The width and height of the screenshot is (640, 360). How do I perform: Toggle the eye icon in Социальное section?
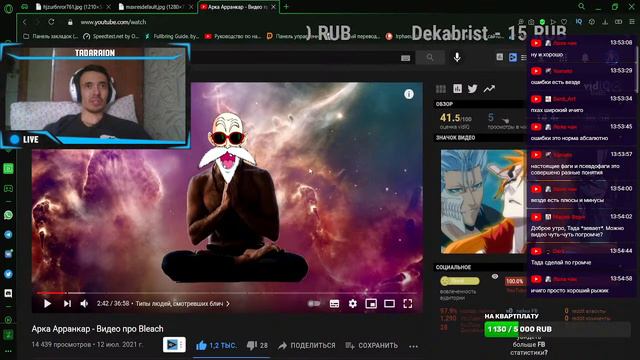[495, 277]
